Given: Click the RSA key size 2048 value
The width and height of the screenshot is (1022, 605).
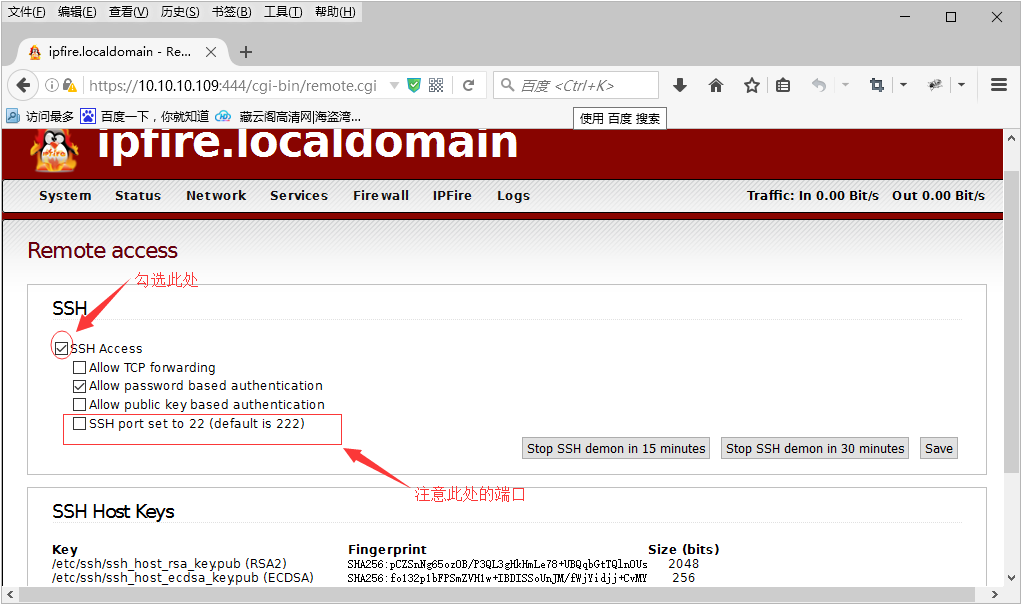Looking at the screenshot, I should pos(684,564).
